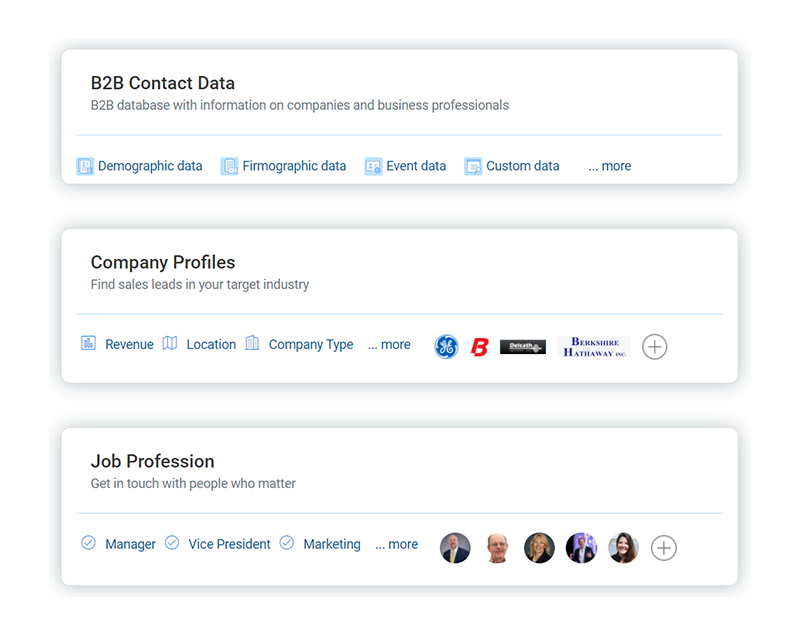
Task: Click the Firmographic data icon
Action: (229, 166)
